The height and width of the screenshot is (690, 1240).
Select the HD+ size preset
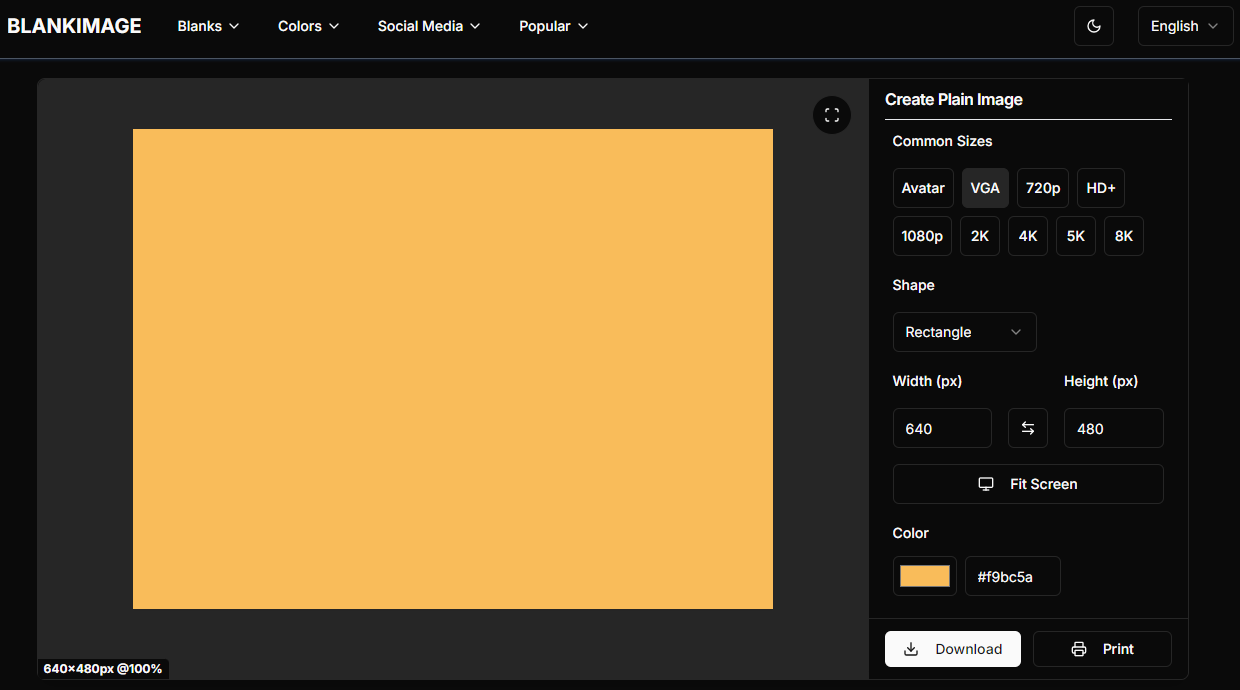[x=1101, y=188]
